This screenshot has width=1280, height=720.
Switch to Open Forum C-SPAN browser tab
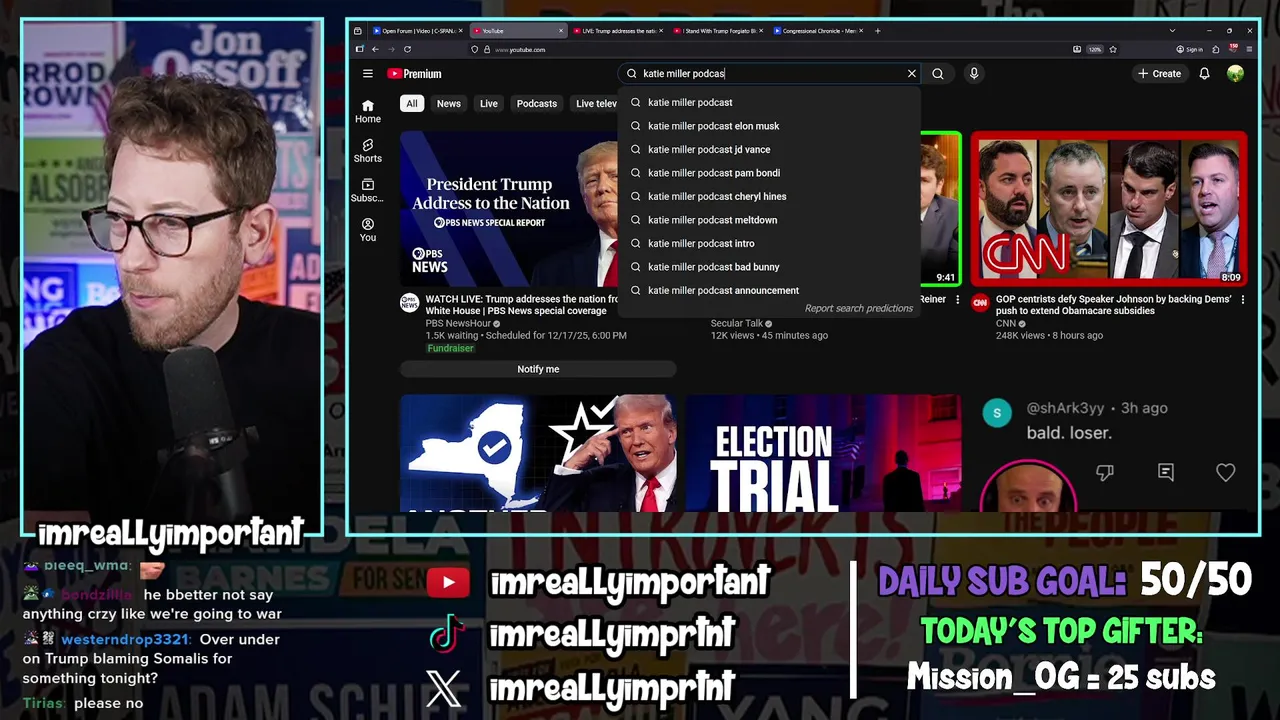pyautogui.click(x=418, y=31)
